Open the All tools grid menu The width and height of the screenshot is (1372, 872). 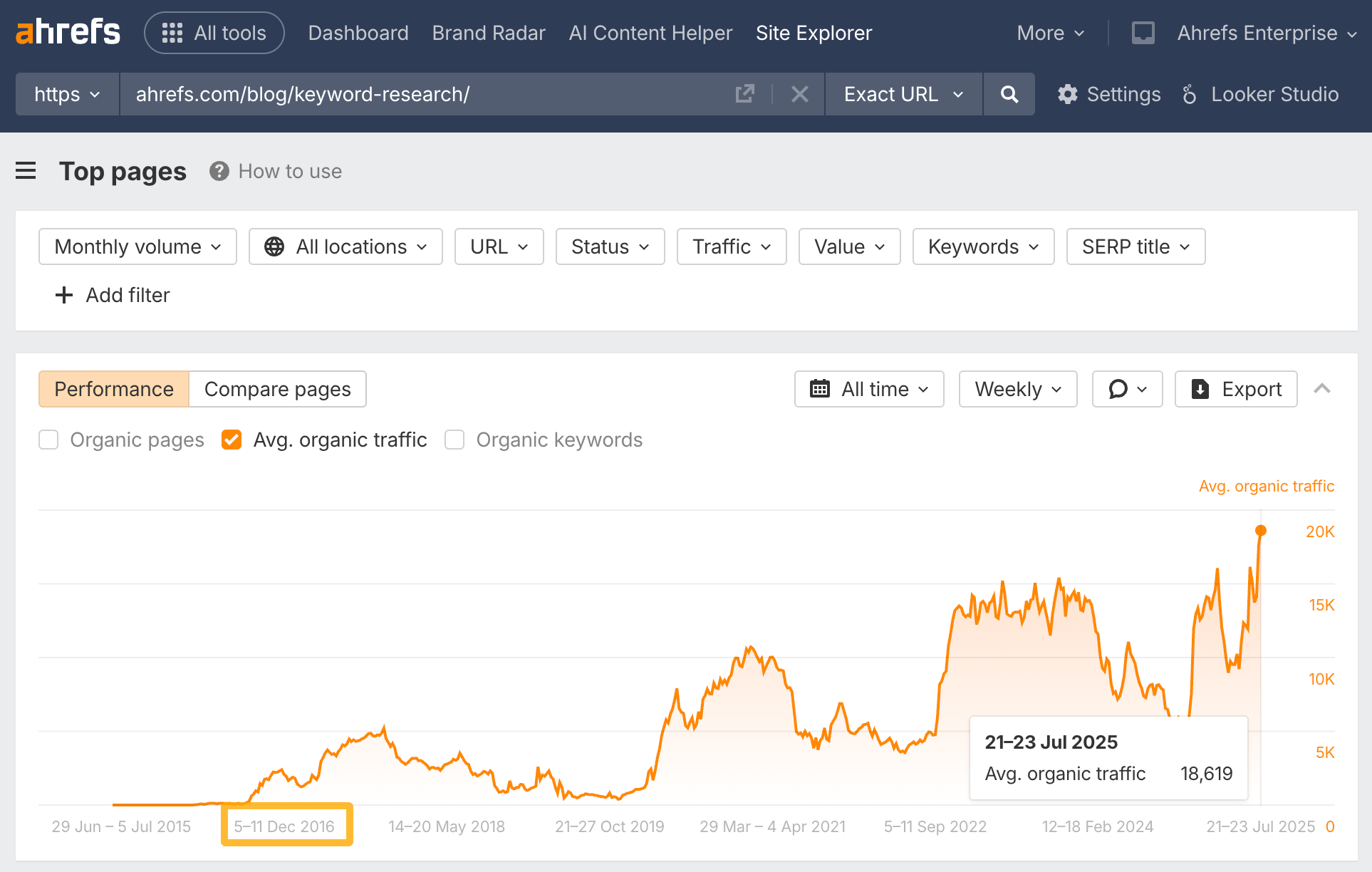click(214, 33)
